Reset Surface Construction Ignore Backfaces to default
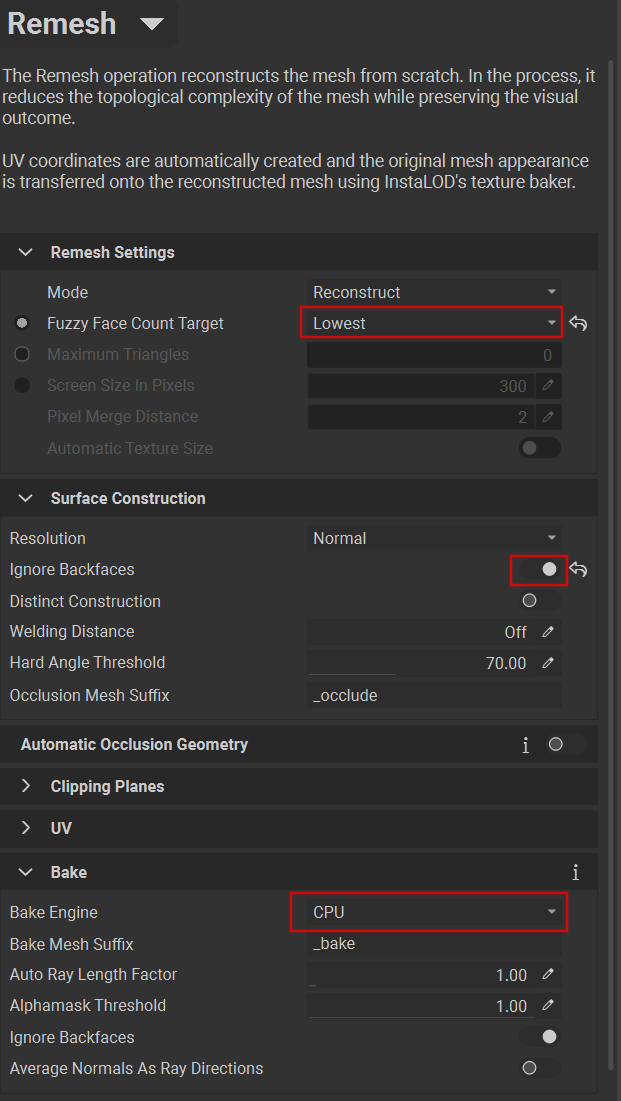Viewport: 621px width, 1101px height. pos(578,570)
